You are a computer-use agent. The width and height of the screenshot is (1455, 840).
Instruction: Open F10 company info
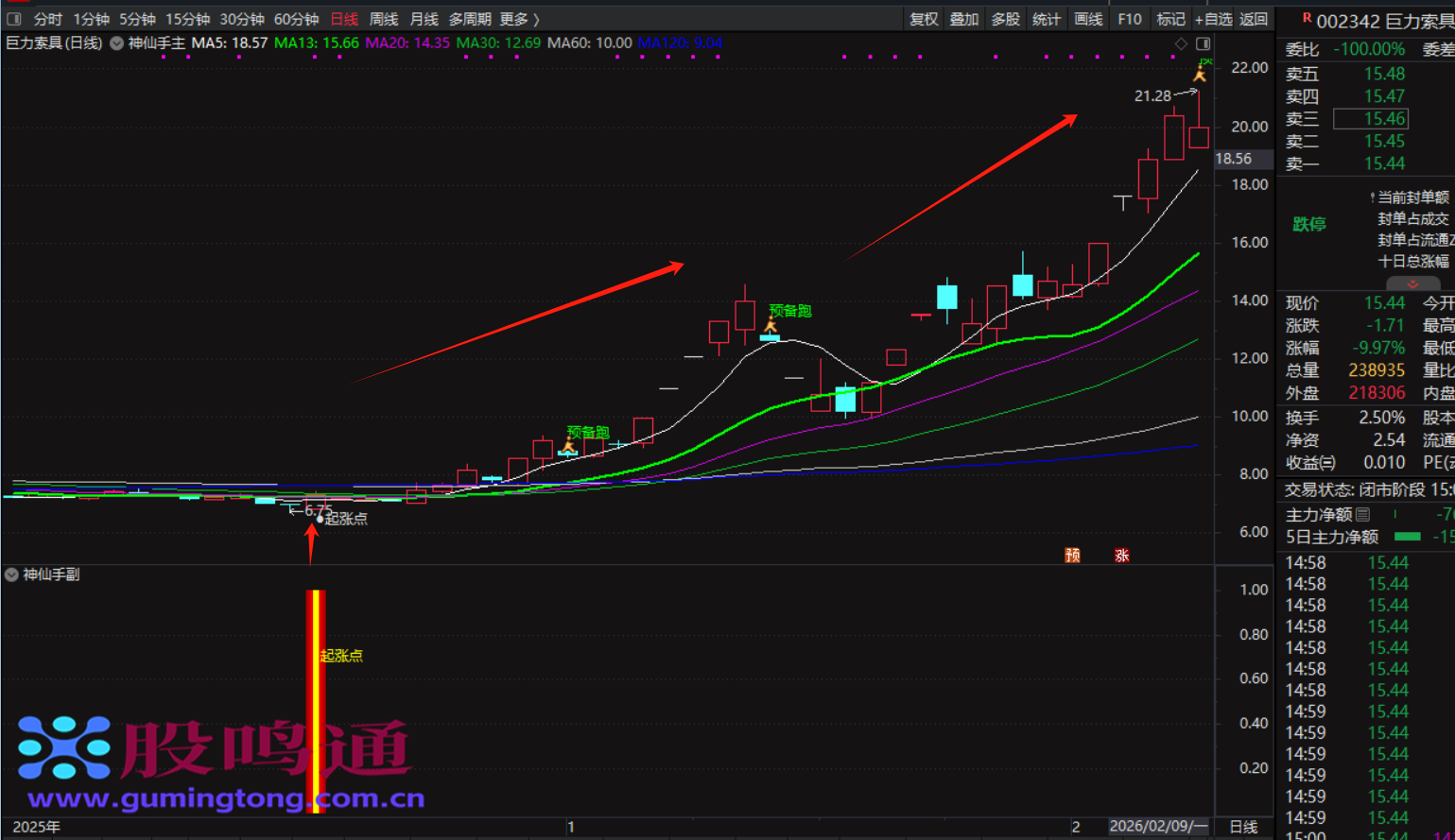coord(1129,19)
